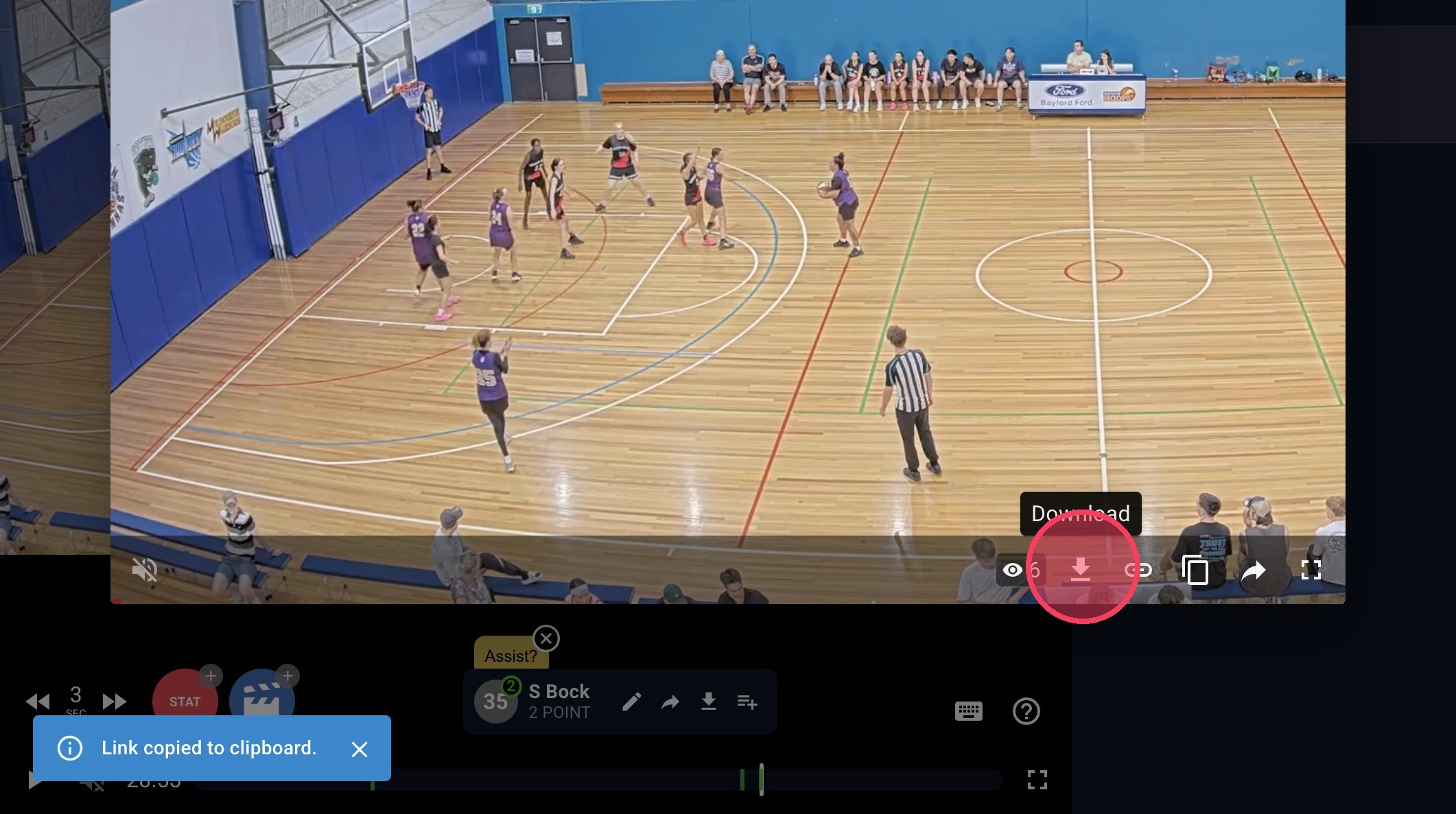Viewport: 1456px width, 814px height.
Task: Unmute the video clip's sound
Action: [x=145, y=570]
